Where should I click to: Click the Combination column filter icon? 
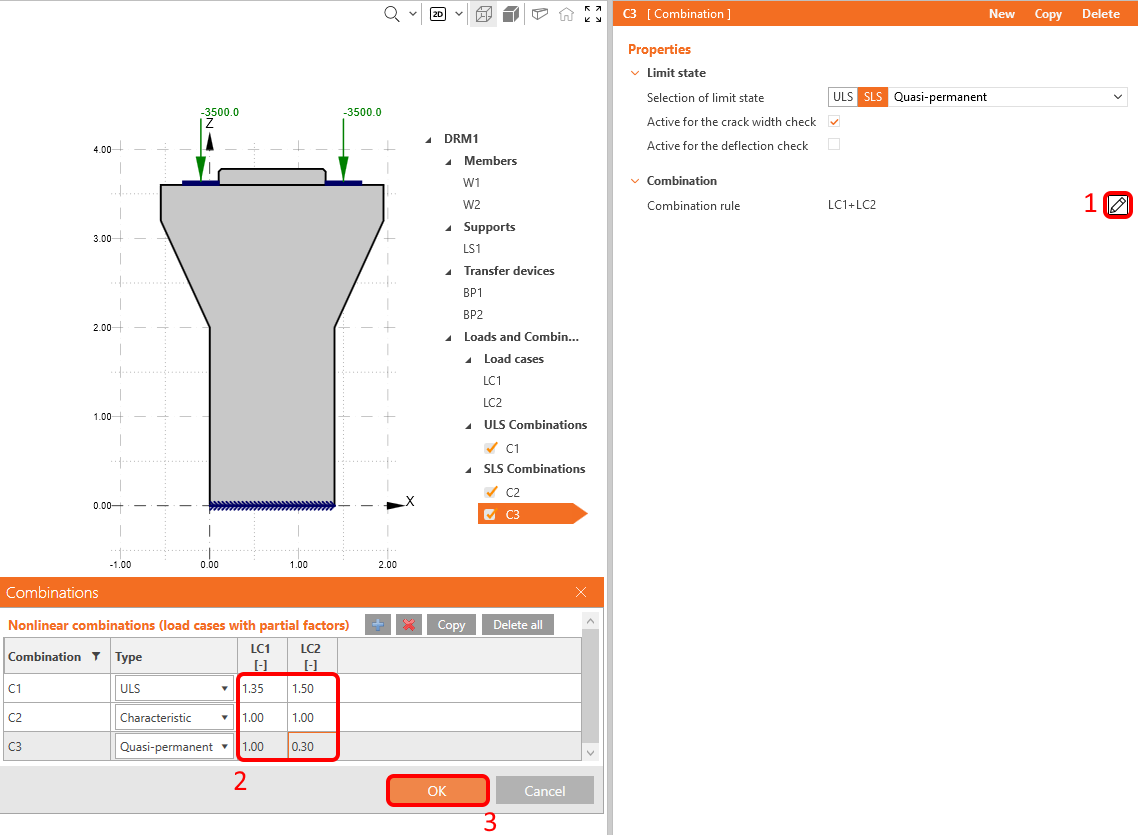point(96,657)
